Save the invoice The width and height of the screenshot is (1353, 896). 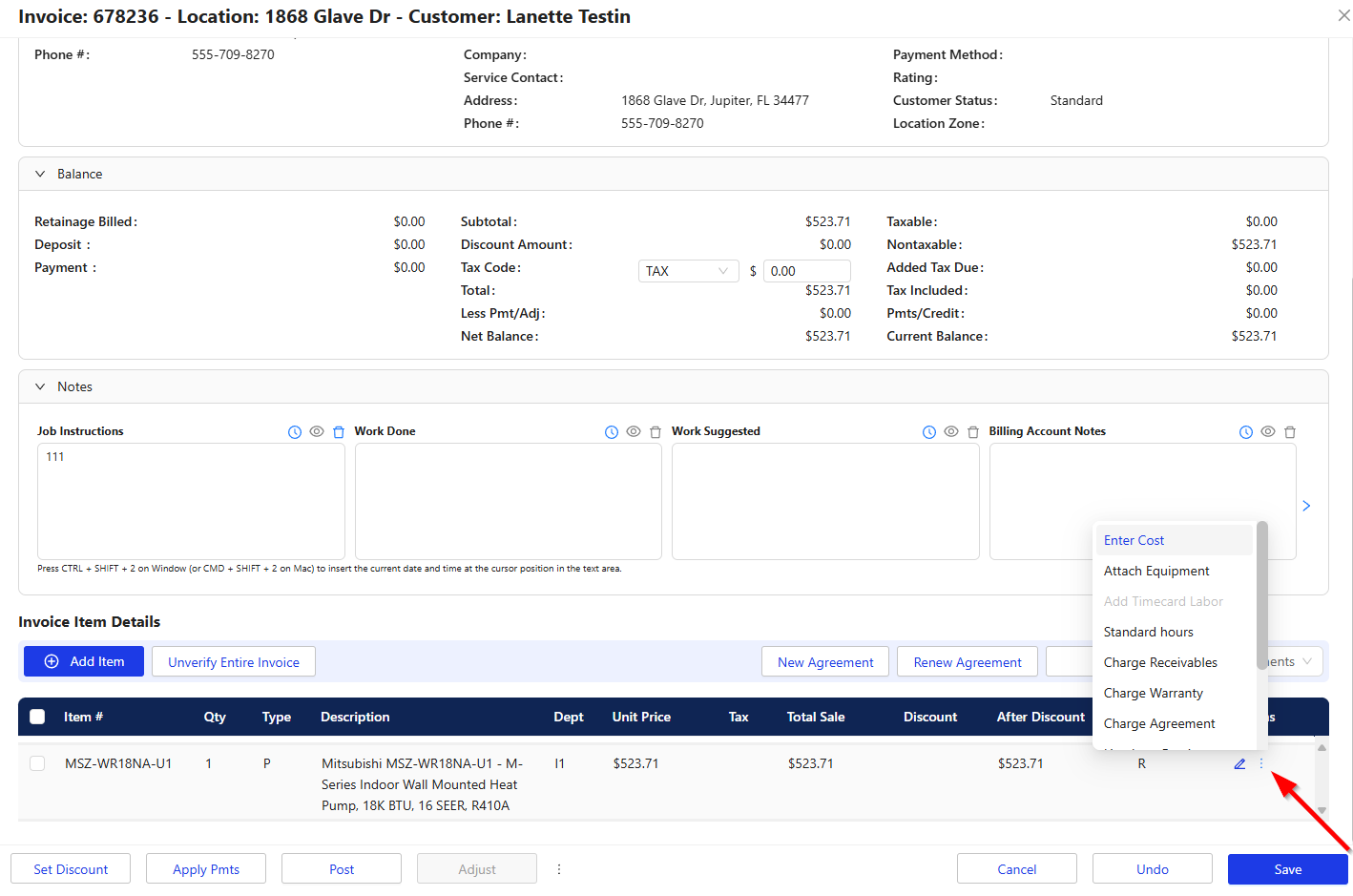tap(1288, 869)
